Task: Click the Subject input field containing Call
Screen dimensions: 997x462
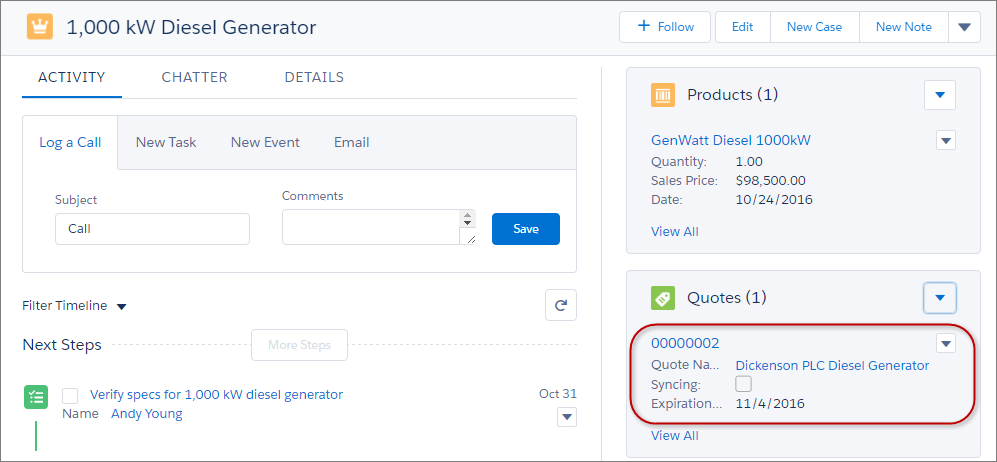Action: coord(153,229)
